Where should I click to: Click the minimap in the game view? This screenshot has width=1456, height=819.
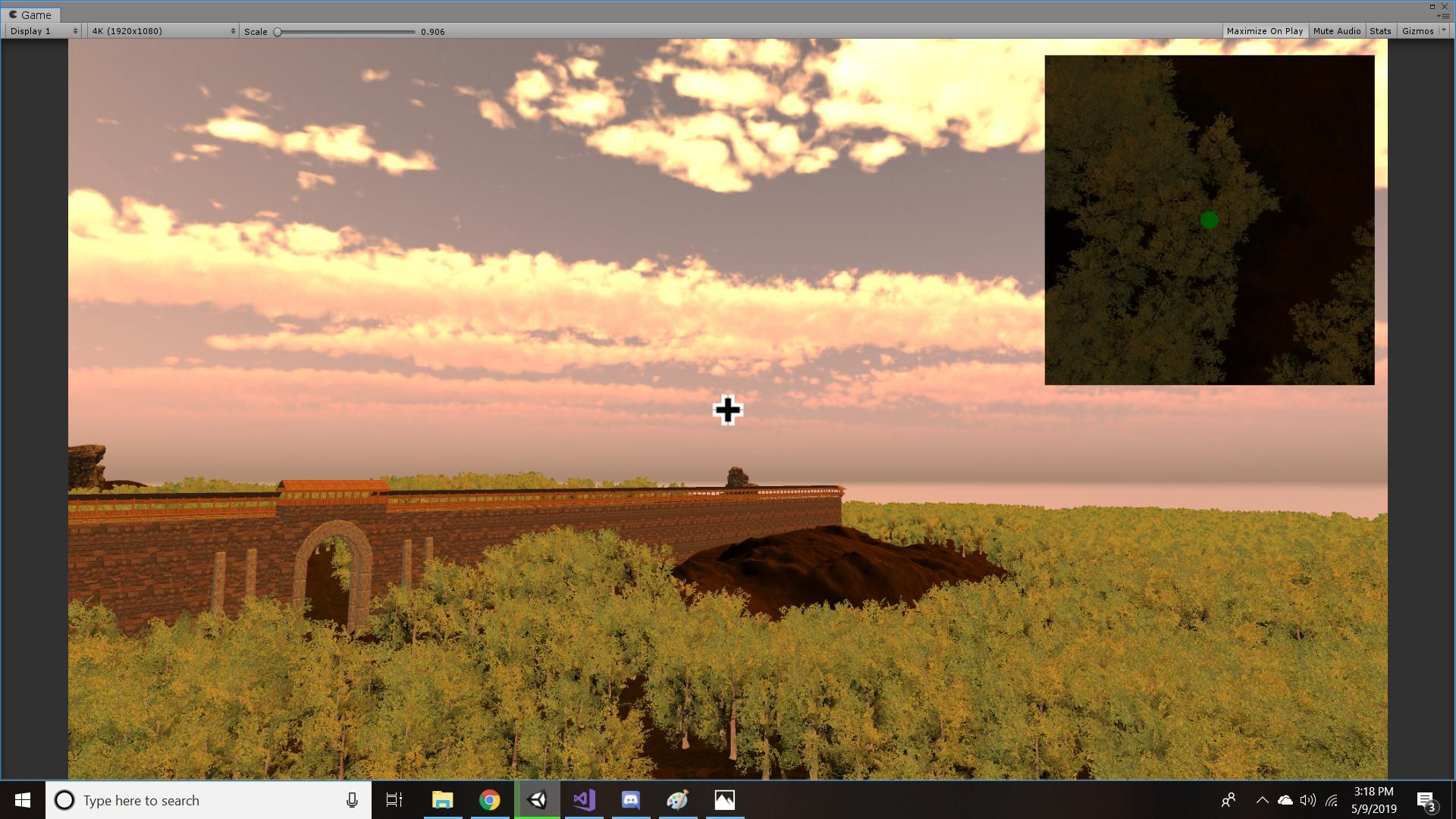(1209, 220)
